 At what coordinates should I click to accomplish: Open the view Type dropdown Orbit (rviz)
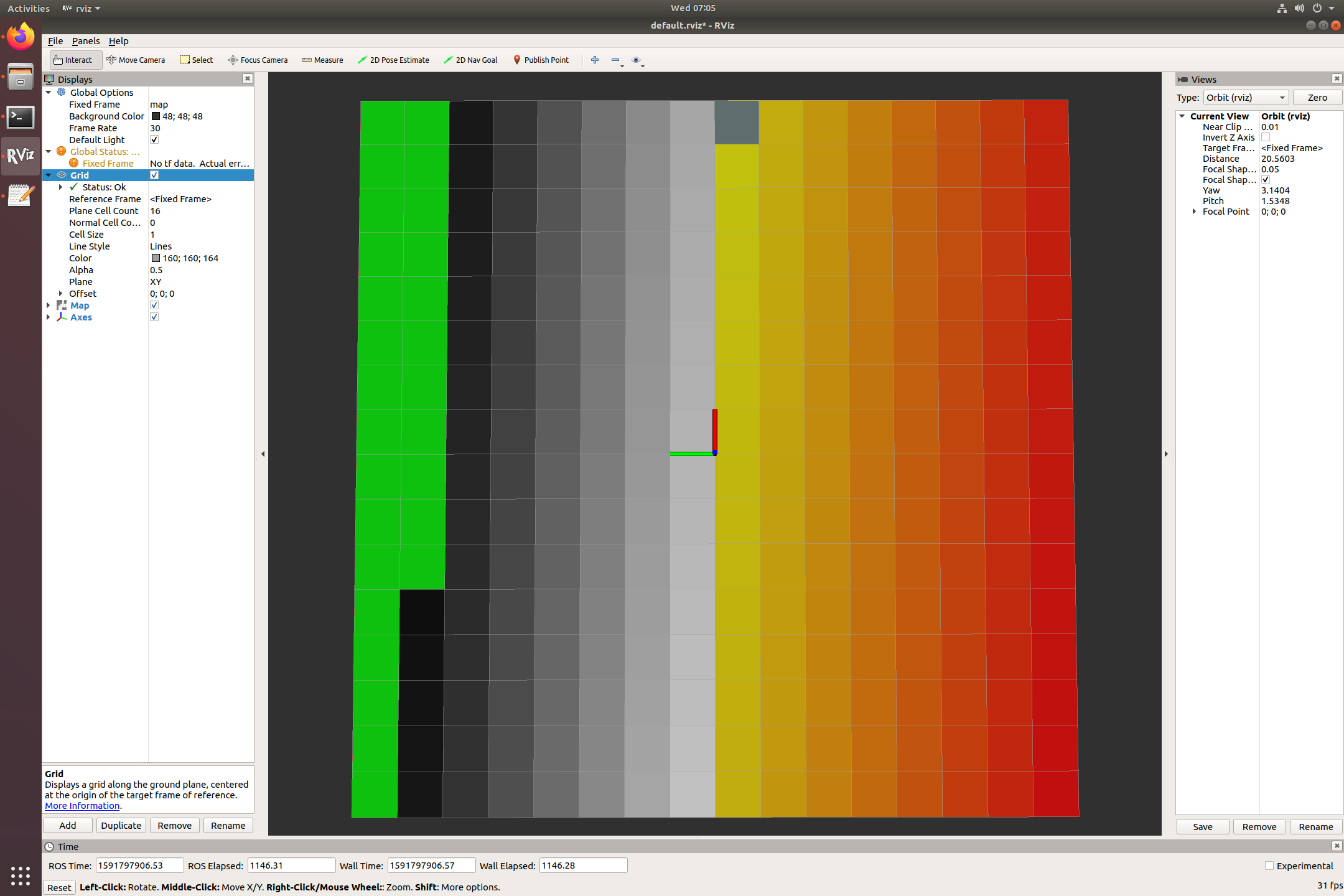1246,98
